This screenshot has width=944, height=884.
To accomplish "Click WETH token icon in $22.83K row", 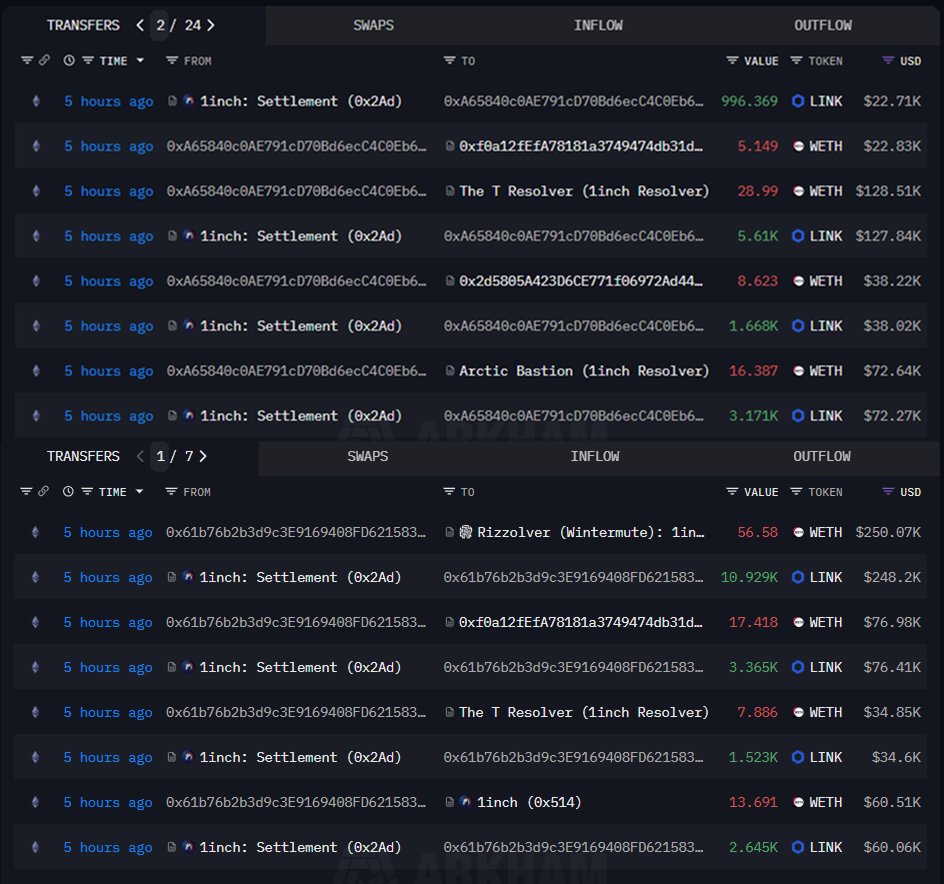I will [x=798, y=146].
